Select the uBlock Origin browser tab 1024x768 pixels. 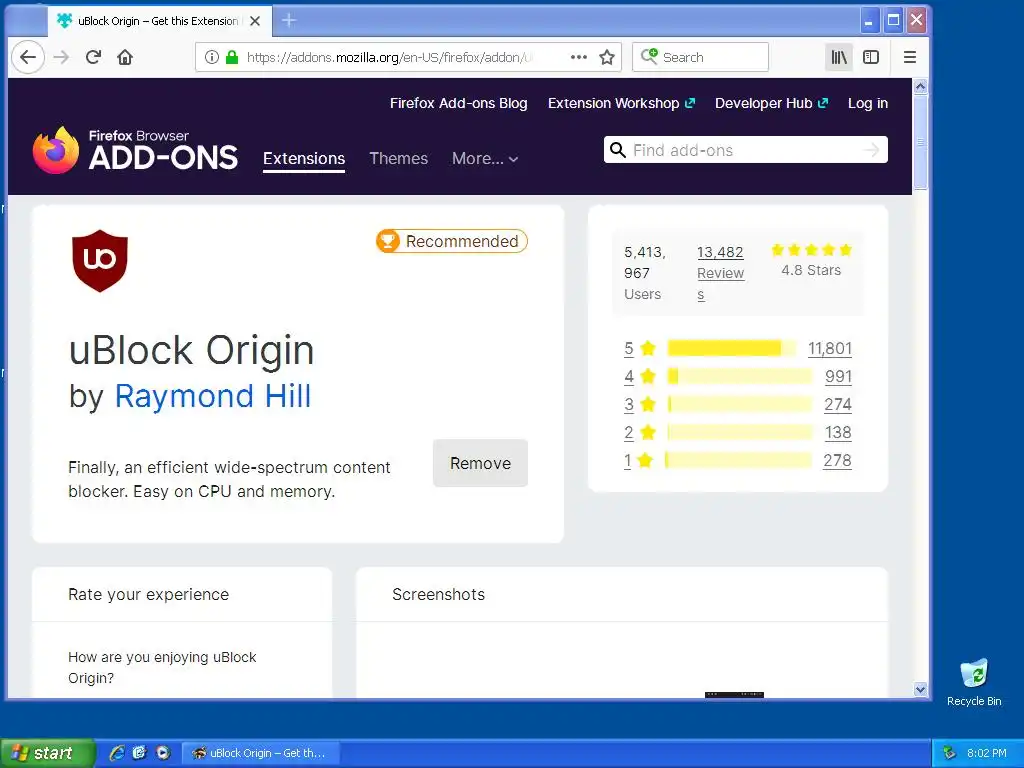coord(160,21)
